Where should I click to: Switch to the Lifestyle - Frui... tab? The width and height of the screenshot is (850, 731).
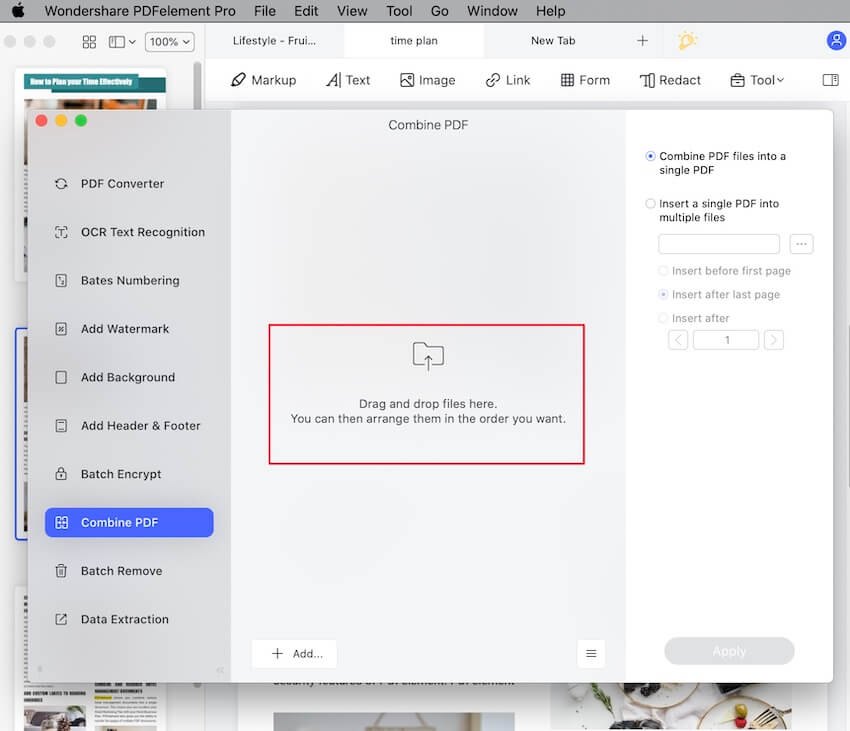click(274, 41)
